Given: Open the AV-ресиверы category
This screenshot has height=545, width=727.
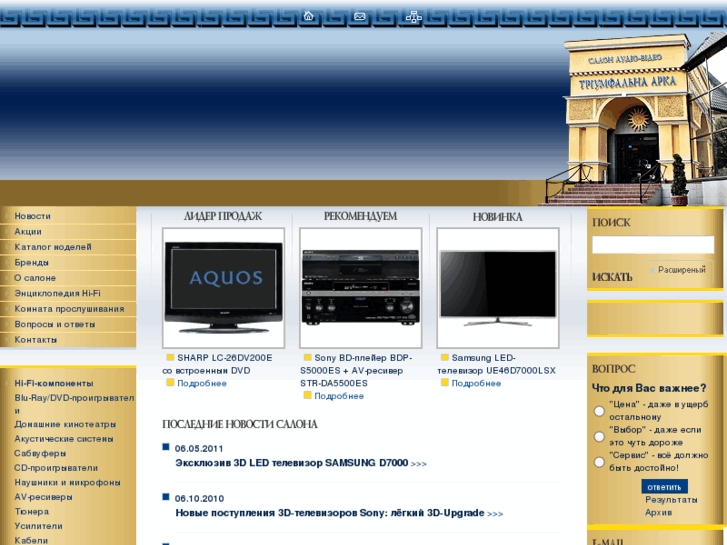Looking at the screenshot, I should pyautogui.click(x=44, y=497).
